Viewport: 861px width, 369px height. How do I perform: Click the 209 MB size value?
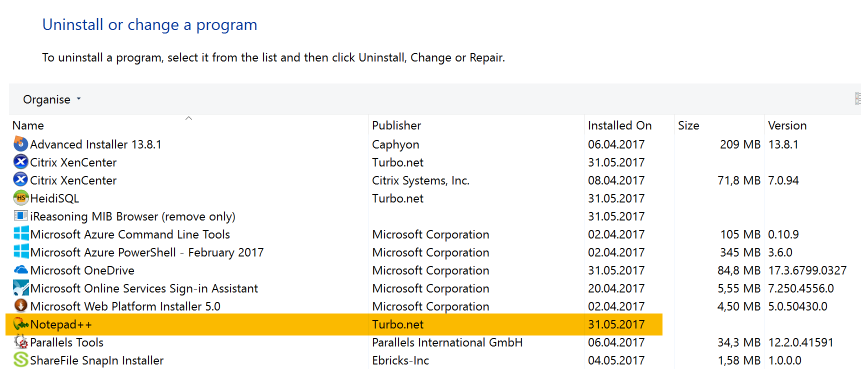point(740,144)
